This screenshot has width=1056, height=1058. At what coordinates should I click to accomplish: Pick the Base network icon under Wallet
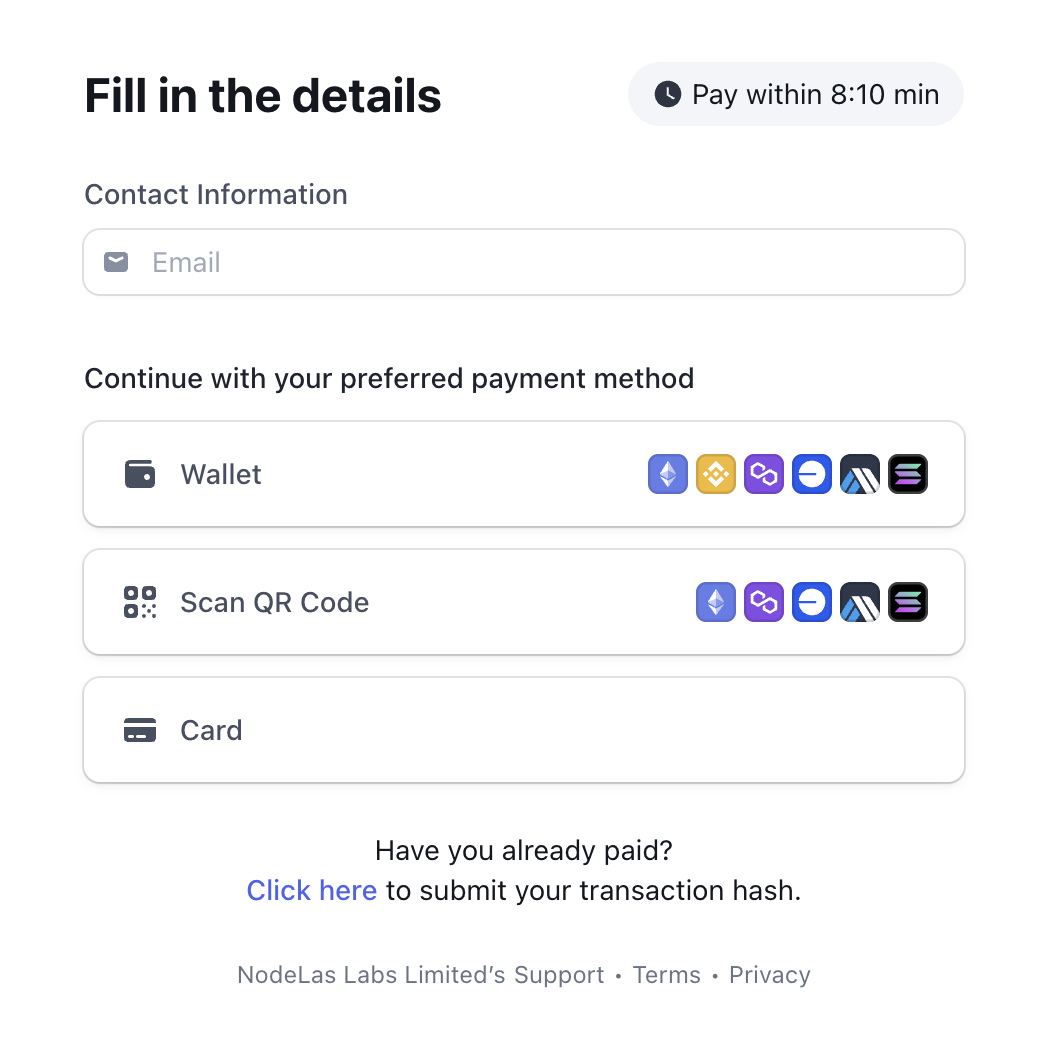click(812, 474)
